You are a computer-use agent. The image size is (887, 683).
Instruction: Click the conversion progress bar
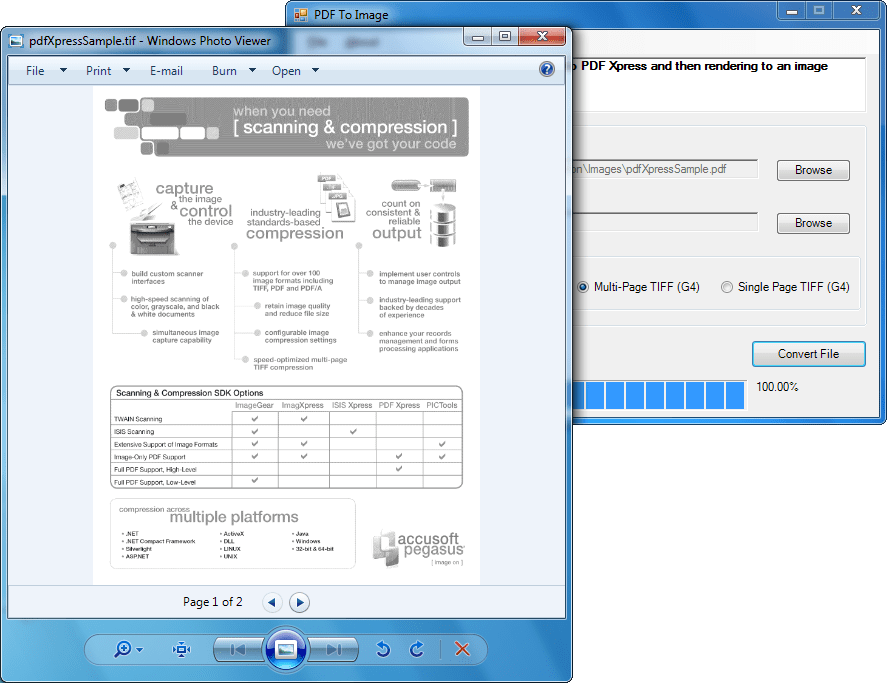coord(659,394)
